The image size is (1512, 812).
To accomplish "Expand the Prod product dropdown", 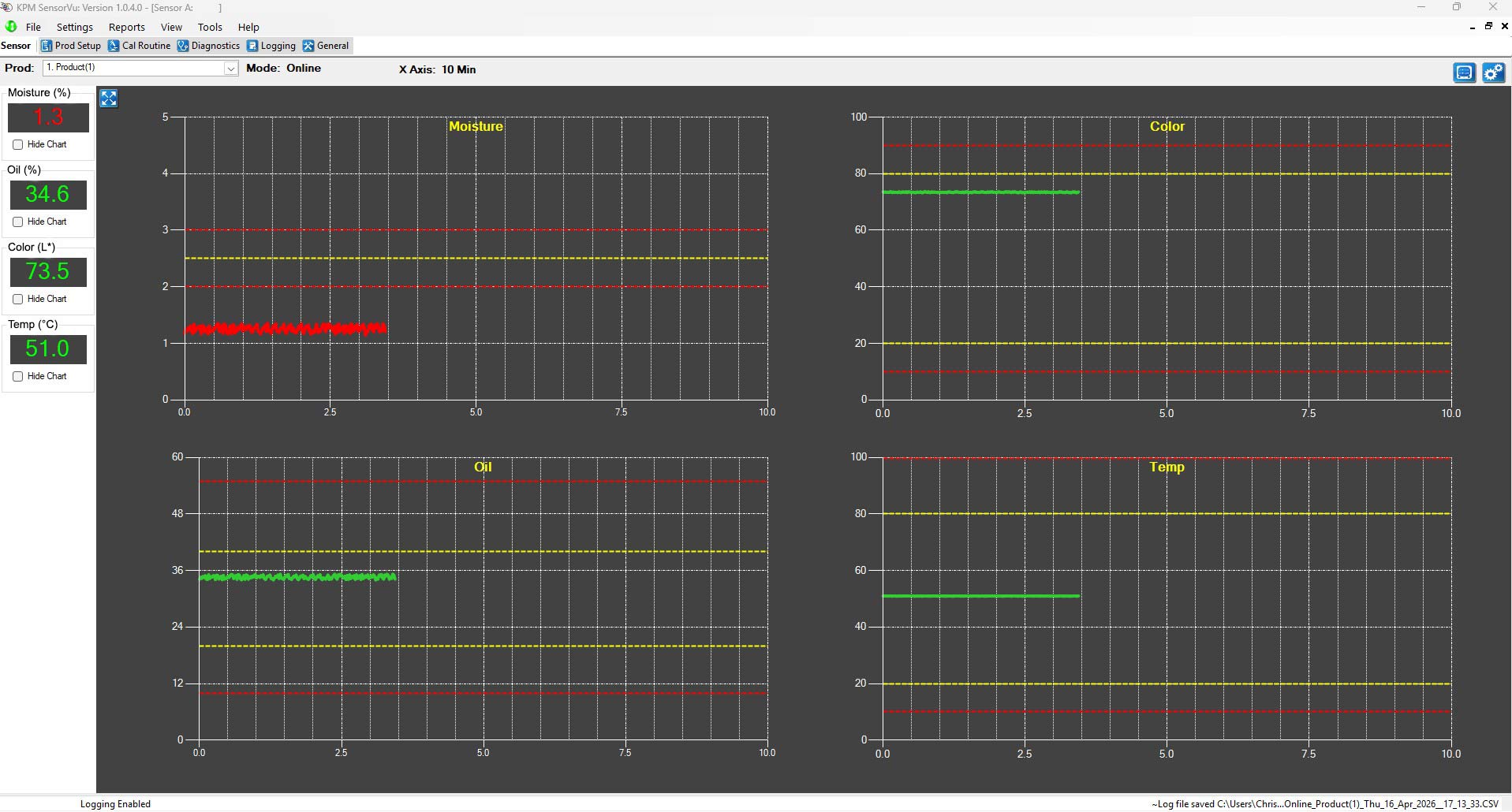I will point(230,69).
